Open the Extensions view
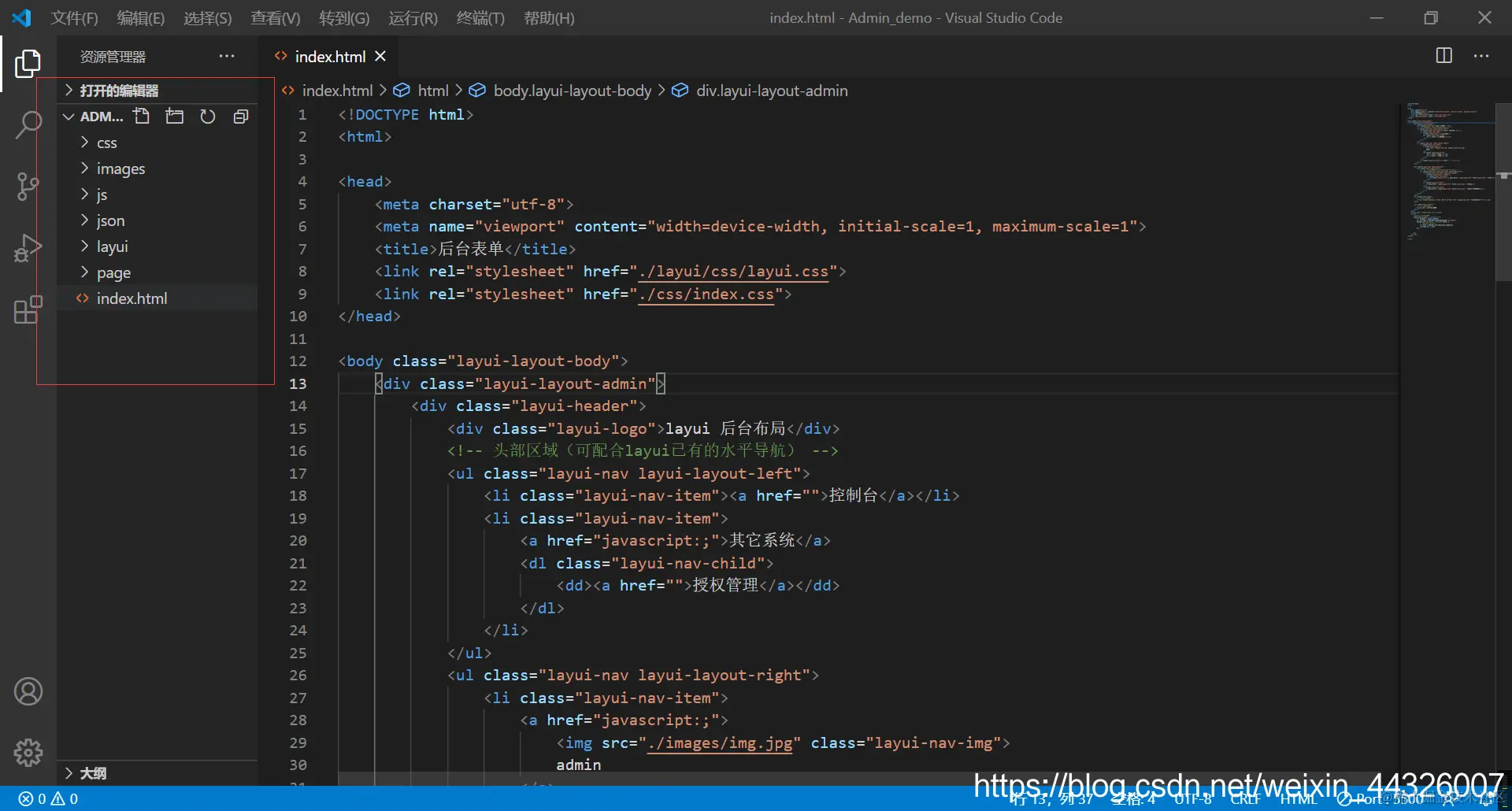This screenshot has height=811, width=1512. tap(28, 309)
